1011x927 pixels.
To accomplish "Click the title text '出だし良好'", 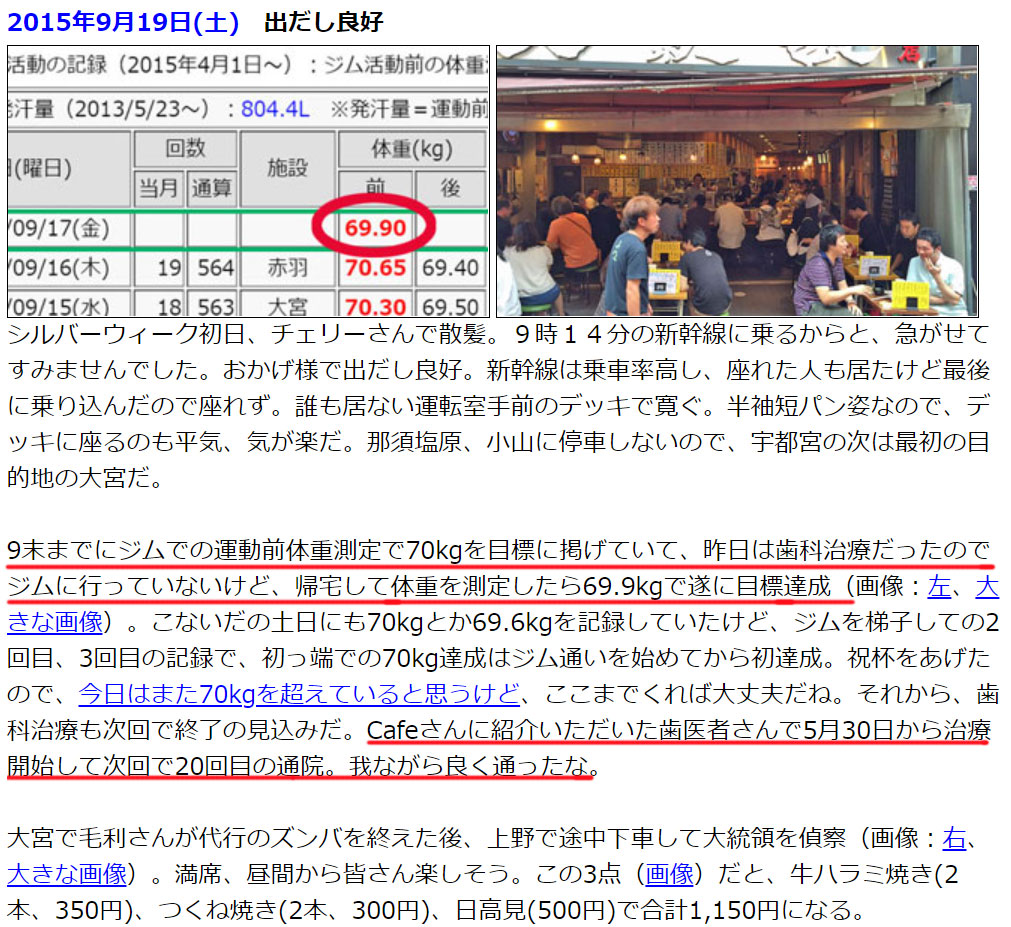I will 324,22.
